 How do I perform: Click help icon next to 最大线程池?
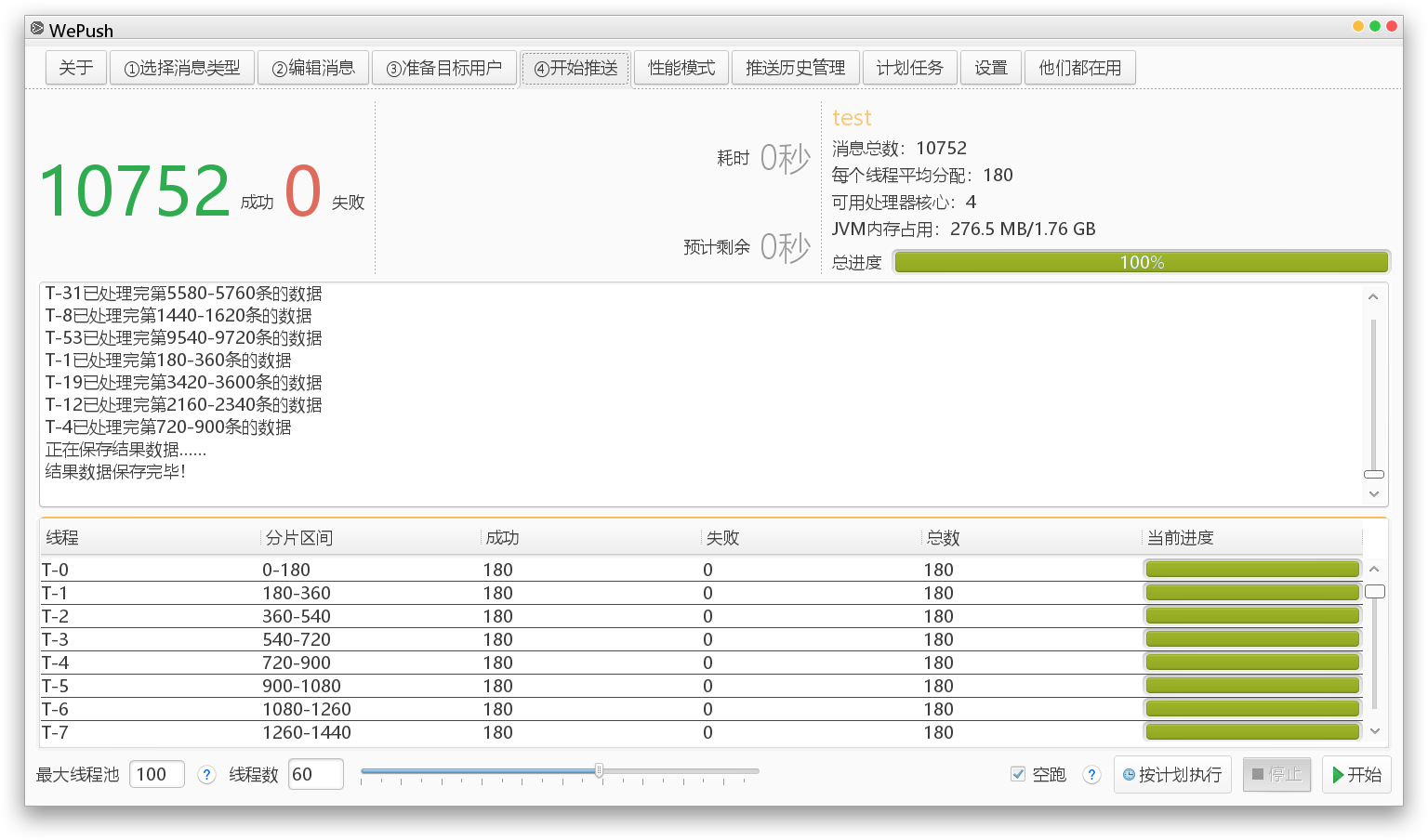tap(207, 774)
